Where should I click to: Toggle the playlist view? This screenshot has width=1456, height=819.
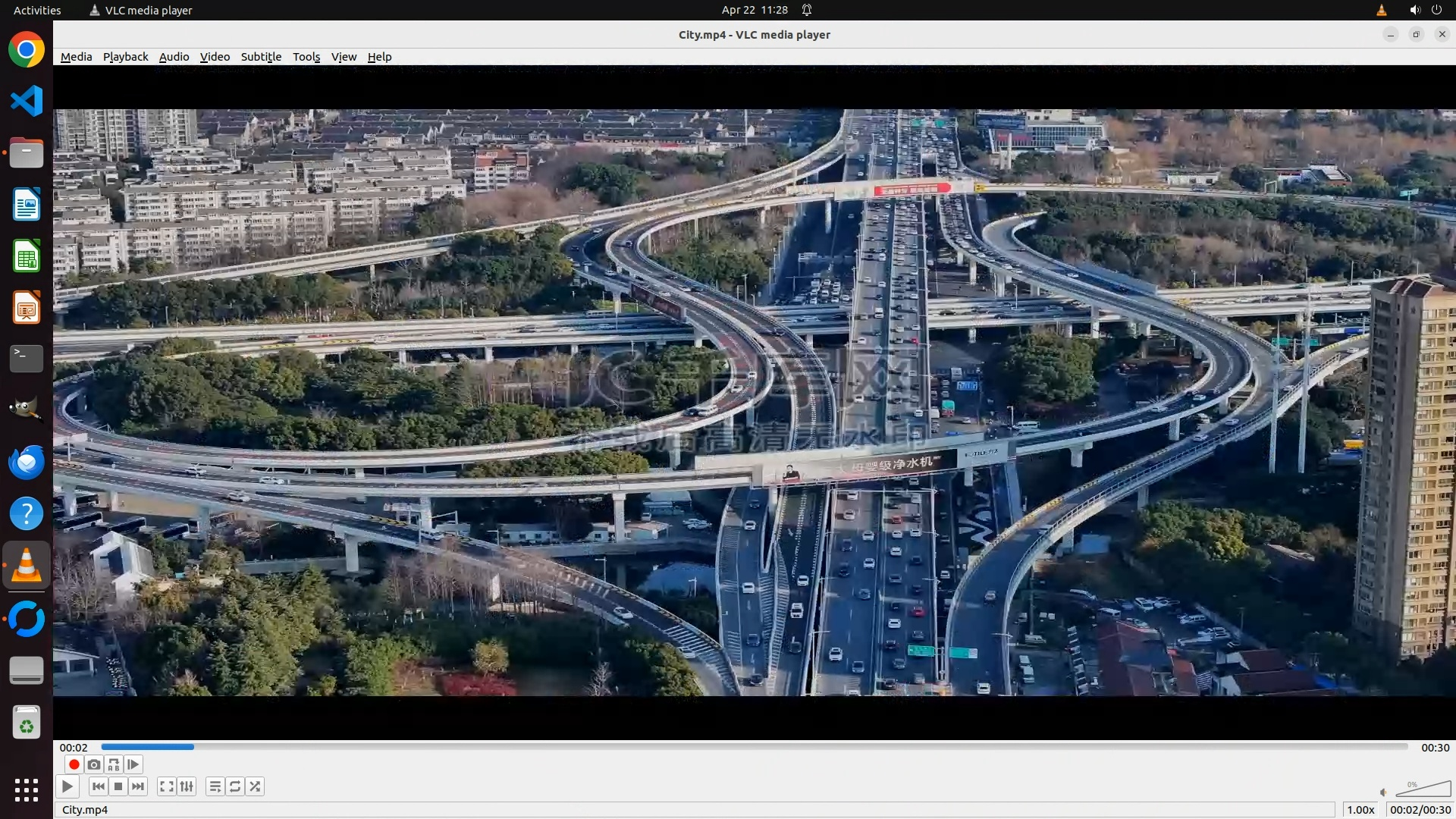click(x=215, y=786)
